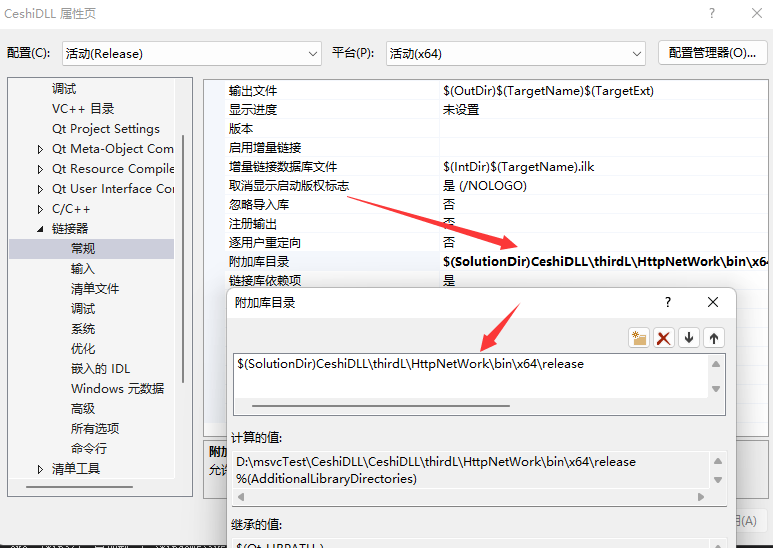Click left tree vertical scrollbar
The height and width of the screenshot is (548, 773).
183,259
